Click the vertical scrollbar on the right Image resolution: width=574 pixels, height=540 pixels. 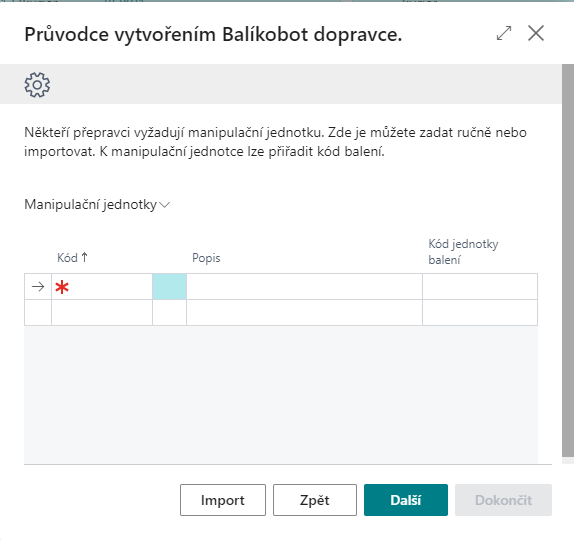click(568, 260)
